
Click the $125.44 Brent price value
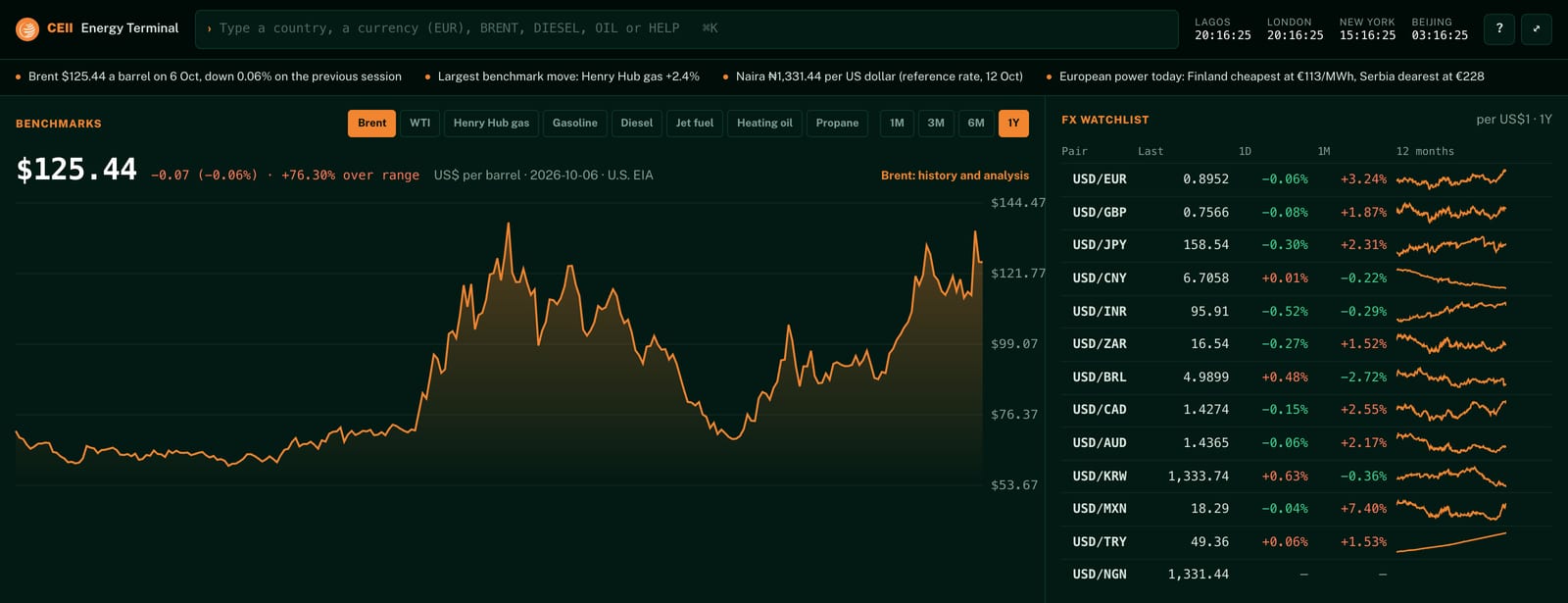pyautogui.click(x=76, y=170)
